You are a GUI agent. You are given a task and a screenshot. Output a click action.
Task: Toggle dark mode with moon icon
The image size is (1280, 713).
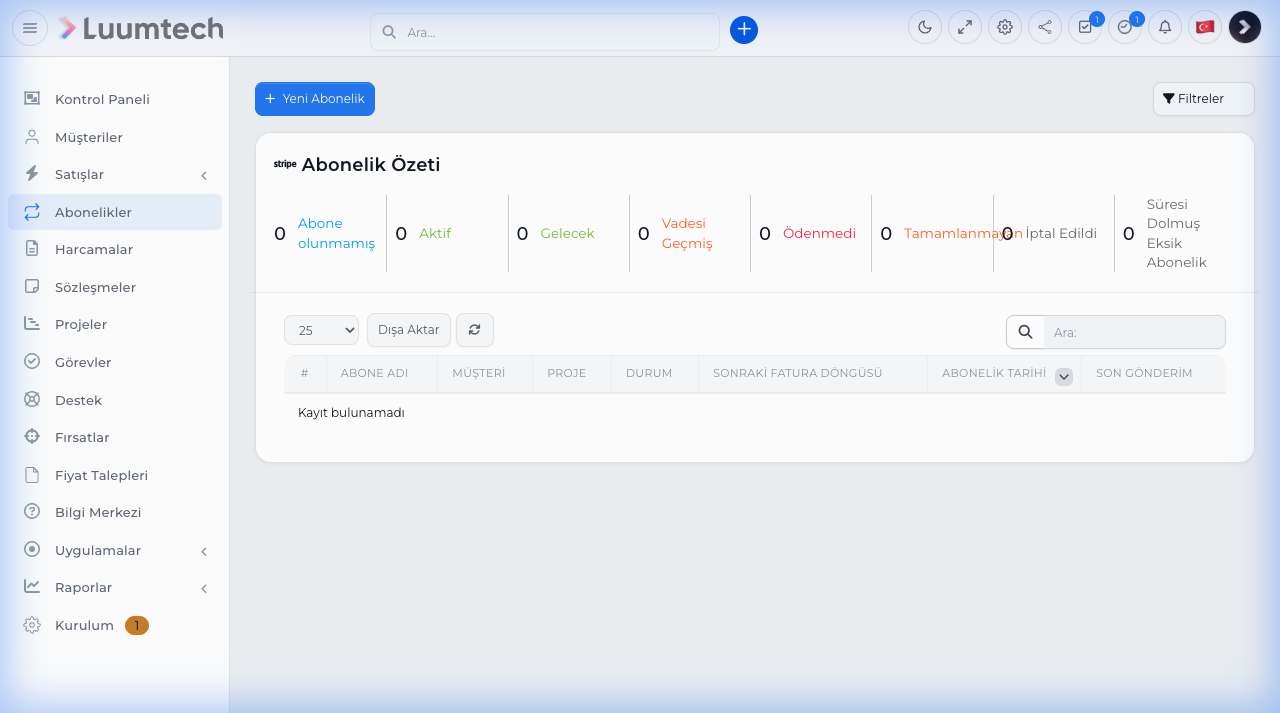pos(925,27)
